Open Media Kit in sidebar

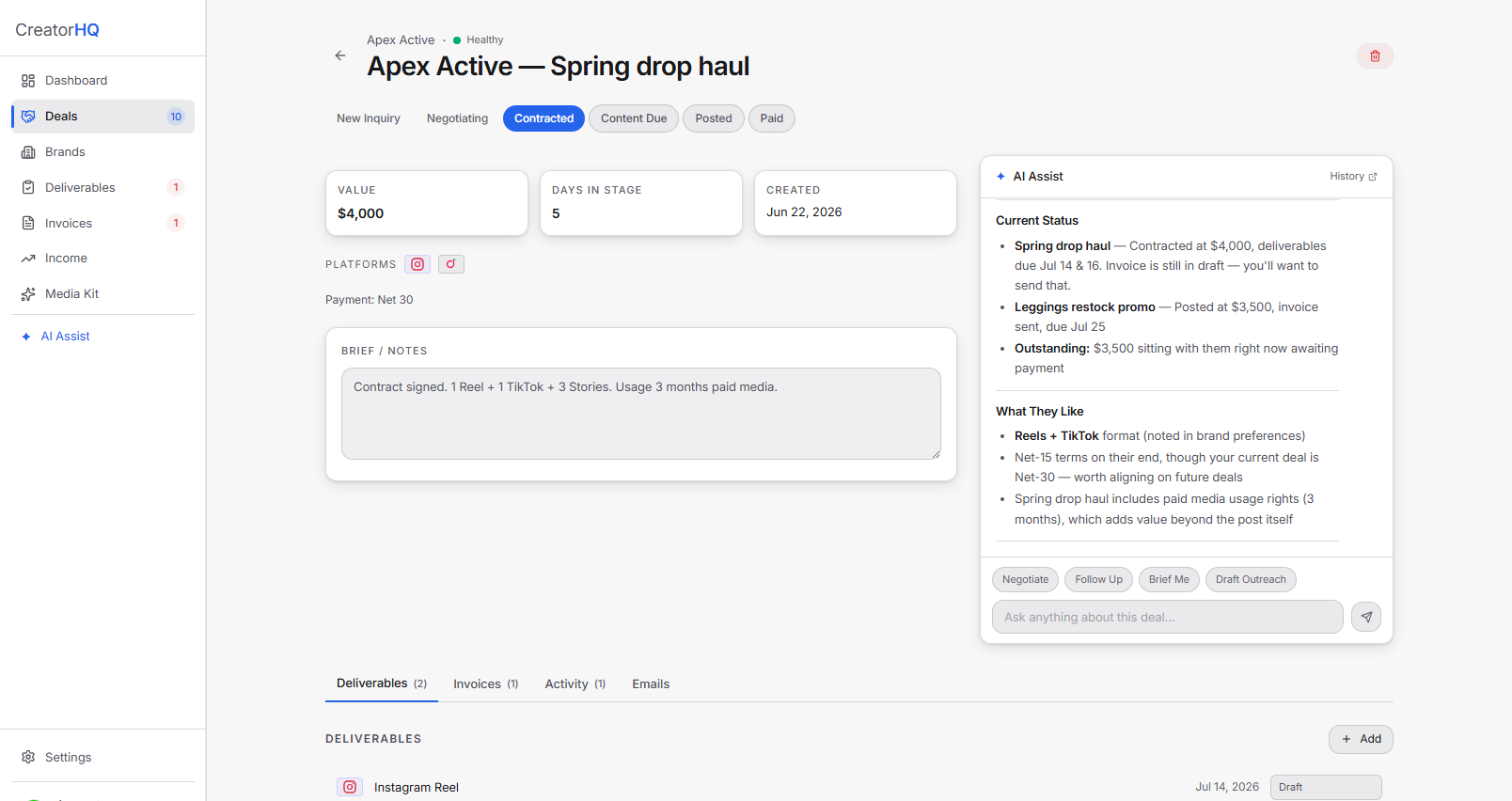(103, 294)
